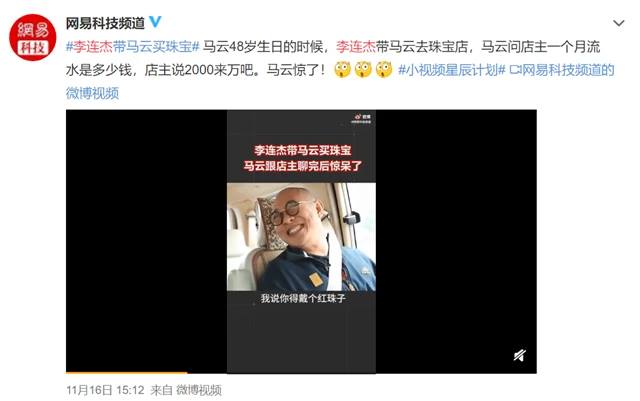The width and height of the screenshot is (640, 401).
Task: Click the Weibo watermark logo in the video
Action: coord(362,118)
